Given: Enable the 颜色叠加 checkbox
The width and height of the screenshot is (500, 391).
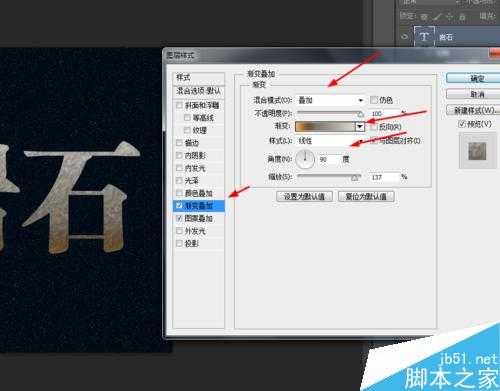Looking at the screenshot, I should 179,193.
